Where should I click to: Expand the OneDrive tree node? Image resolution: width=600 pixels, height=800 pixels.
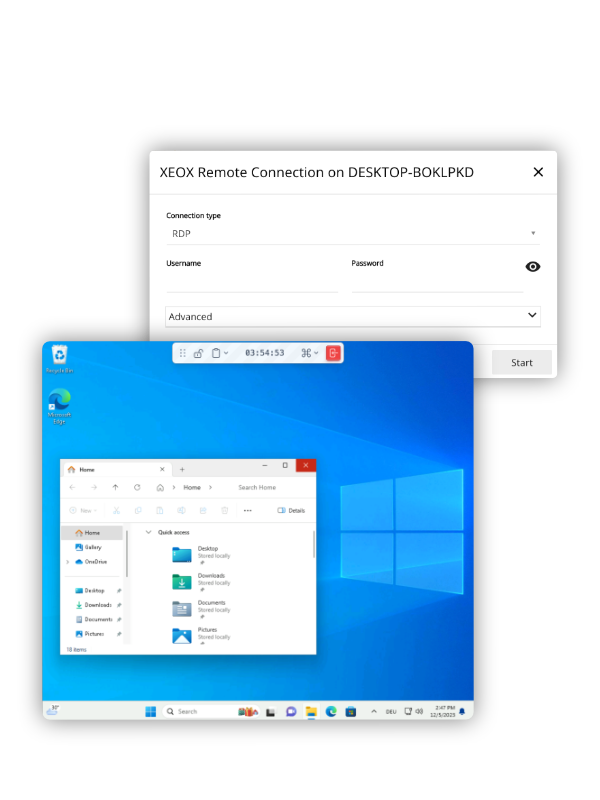tap(67, 562)
